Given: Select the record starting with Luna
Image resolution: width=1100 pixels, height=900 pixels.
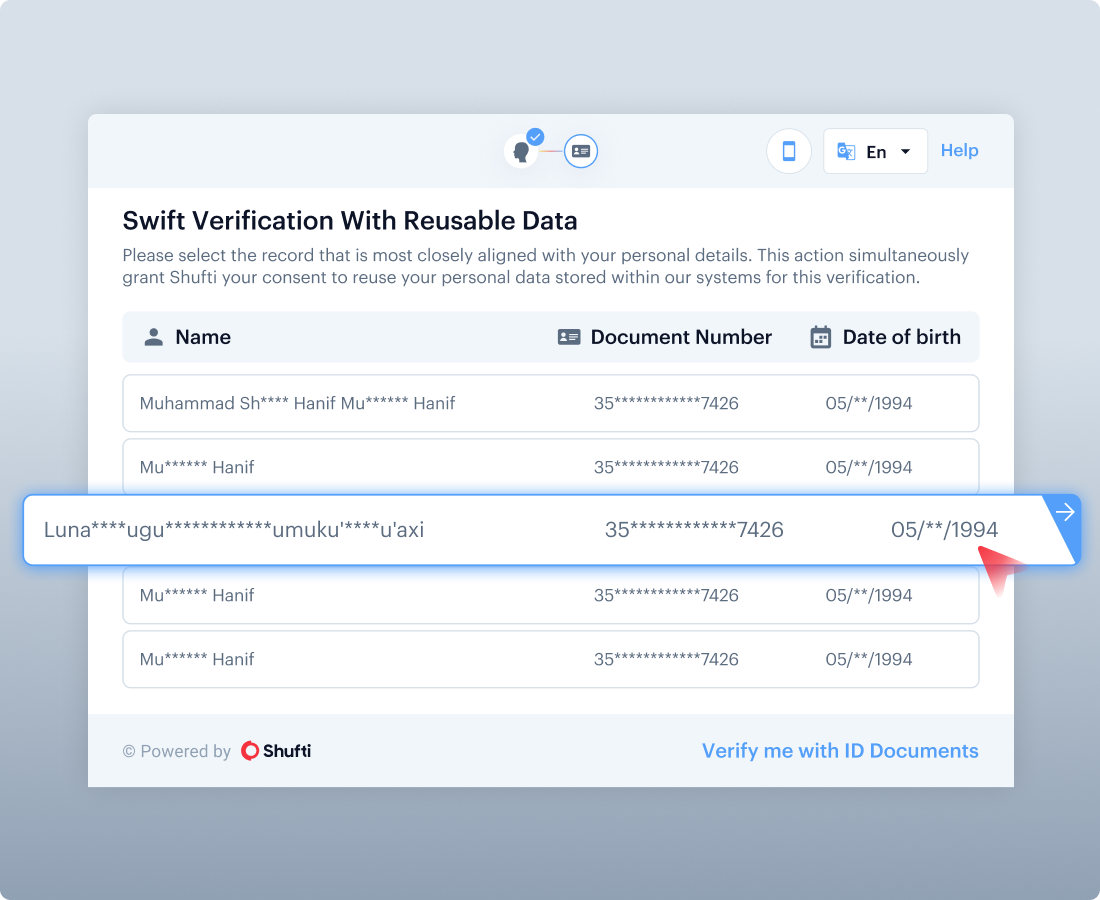Looking at the screenshot, I should (550, 530).
